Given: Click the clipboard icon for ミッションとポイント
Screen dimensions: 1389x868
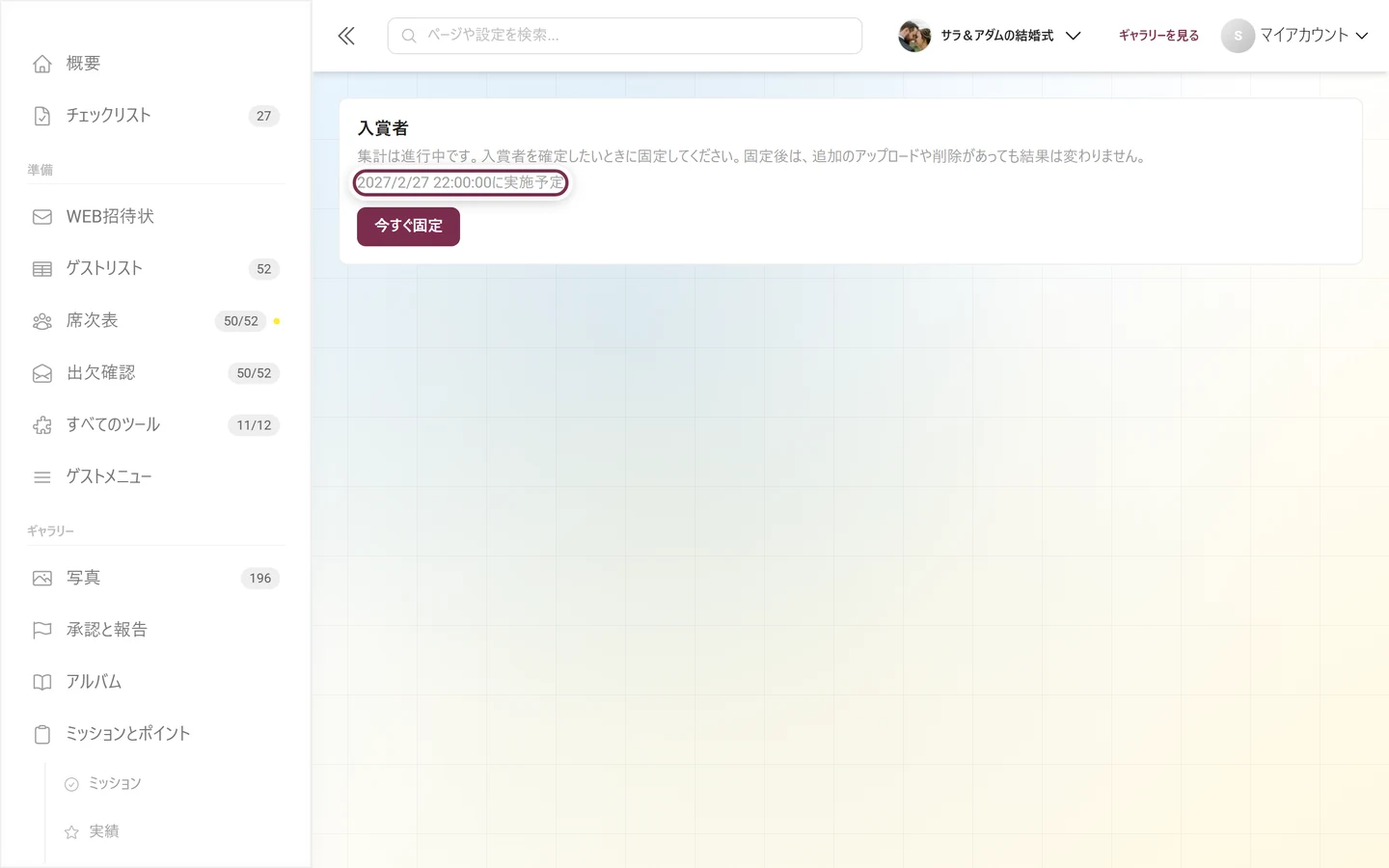Looking at the screenshot, I should [42, 735].
